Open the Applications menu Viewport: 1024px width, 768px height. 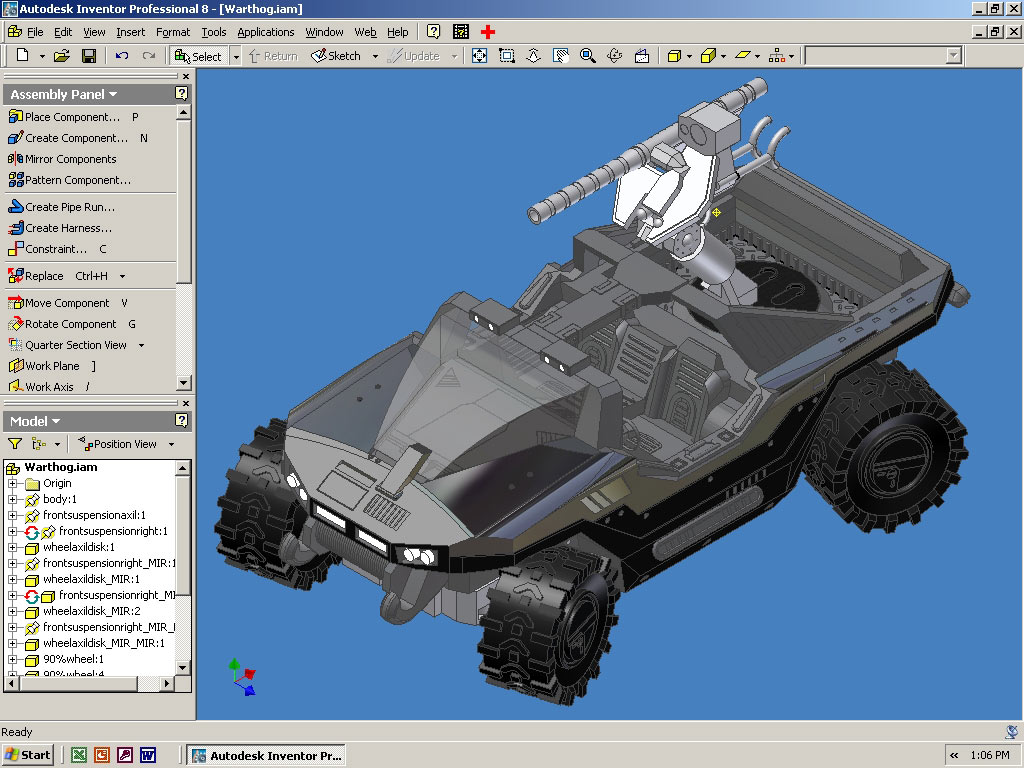click(x=265, y=32)
